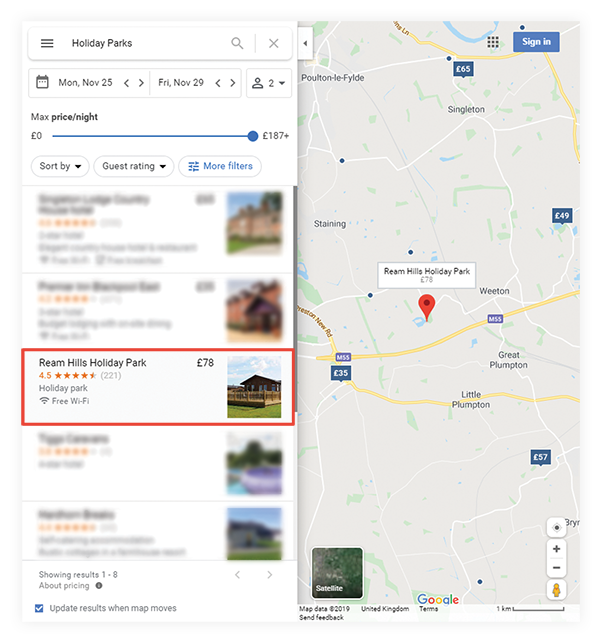Open the Sort by dropdown
Image resolution: width=600 pixels, height=642 pixels.
point(60,166)
